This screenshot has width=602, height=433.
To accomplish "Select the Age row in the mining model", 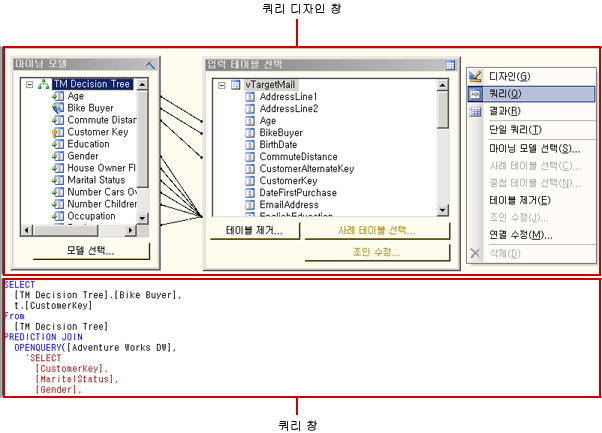I will coord(76,96).
